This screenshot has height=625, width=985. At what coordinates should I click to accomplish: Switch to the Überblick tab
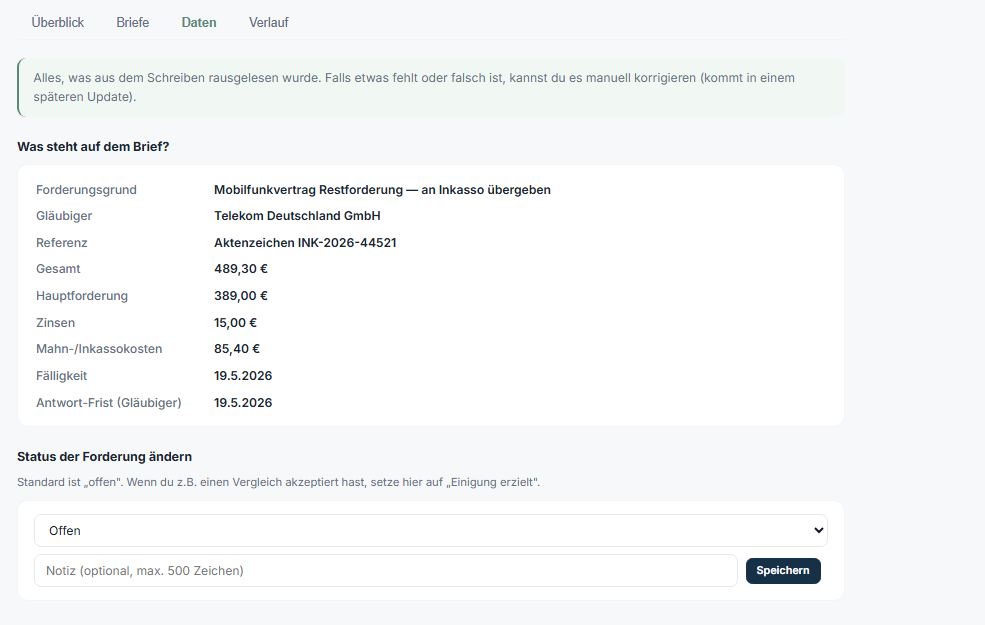tap(58, 23)
